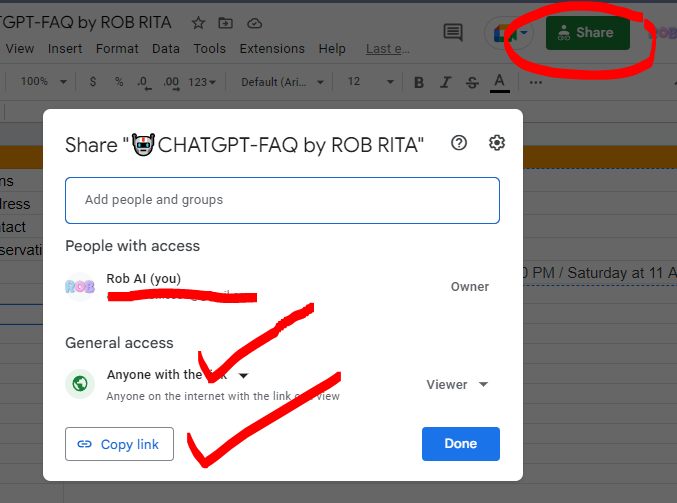677x503 pixels.
Task: Check the cloud document status icon
Action: coord(254,23)
